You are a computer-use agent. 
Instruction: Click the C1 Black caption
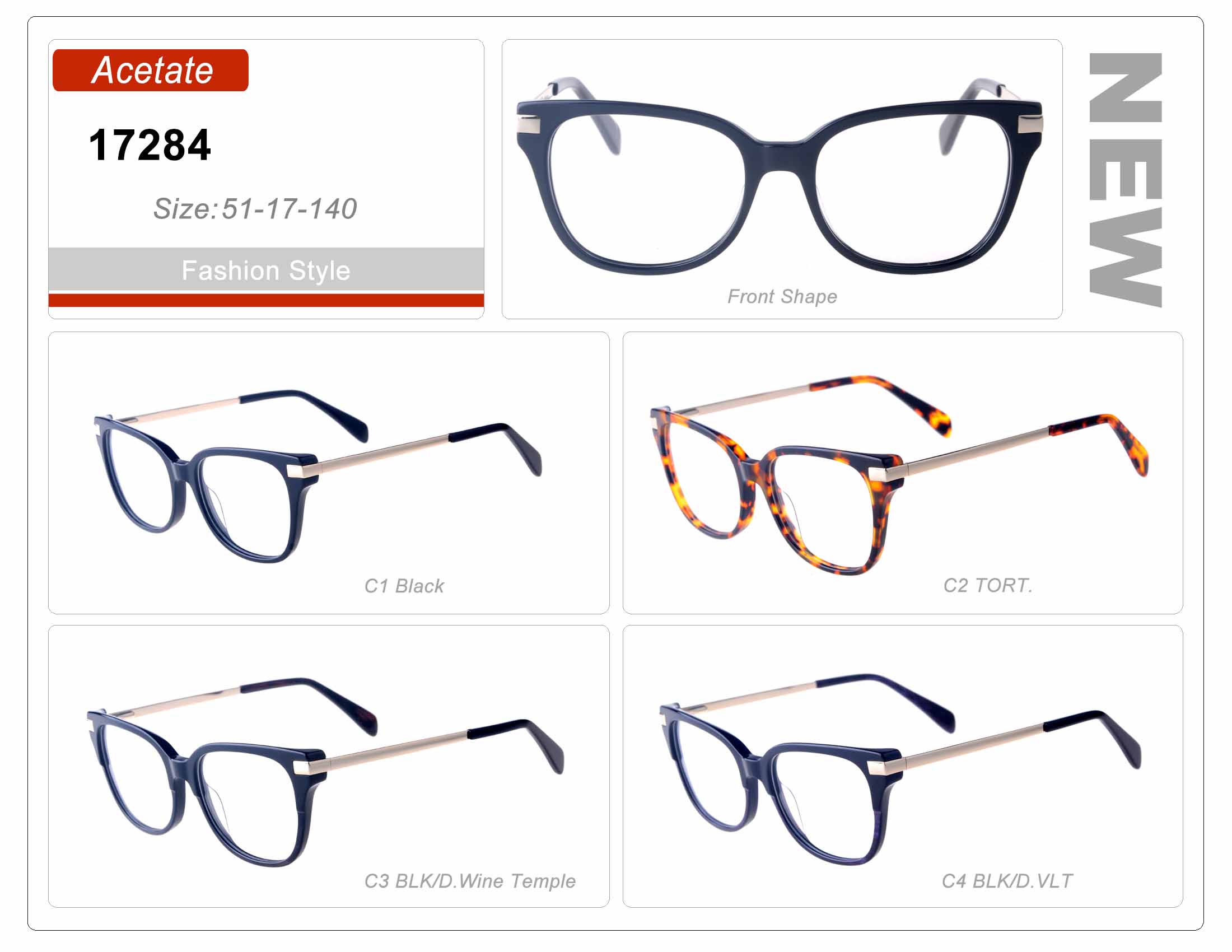point(404,586)
